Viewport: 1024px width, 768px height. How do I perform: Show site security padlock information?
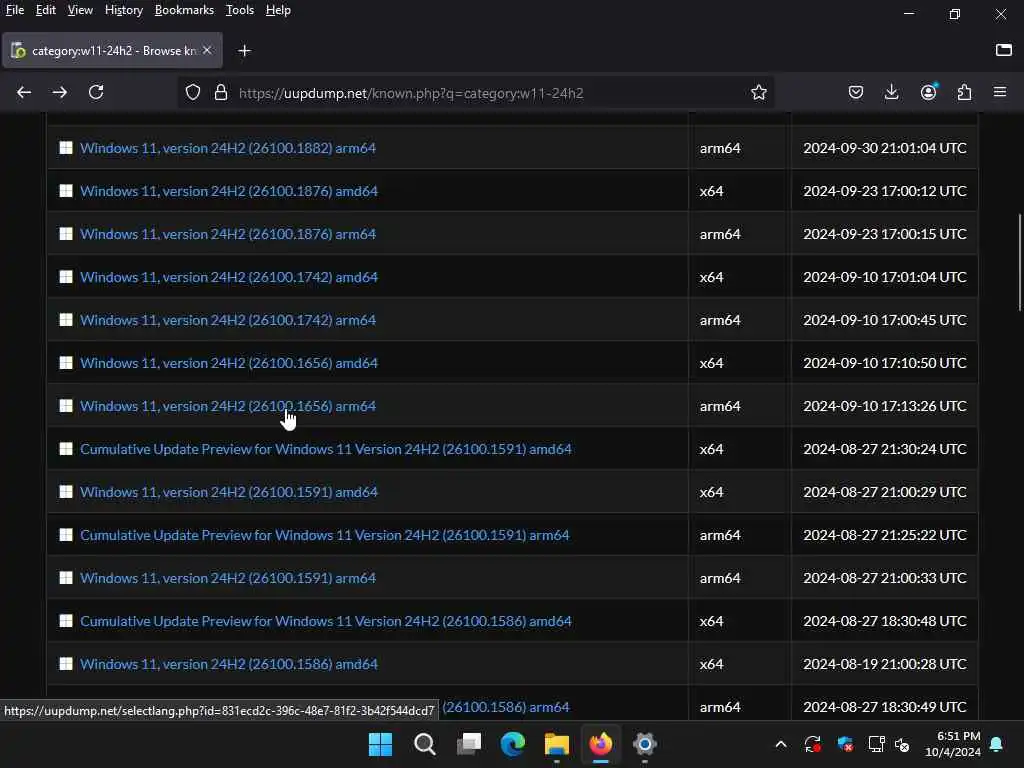(221, 93)
